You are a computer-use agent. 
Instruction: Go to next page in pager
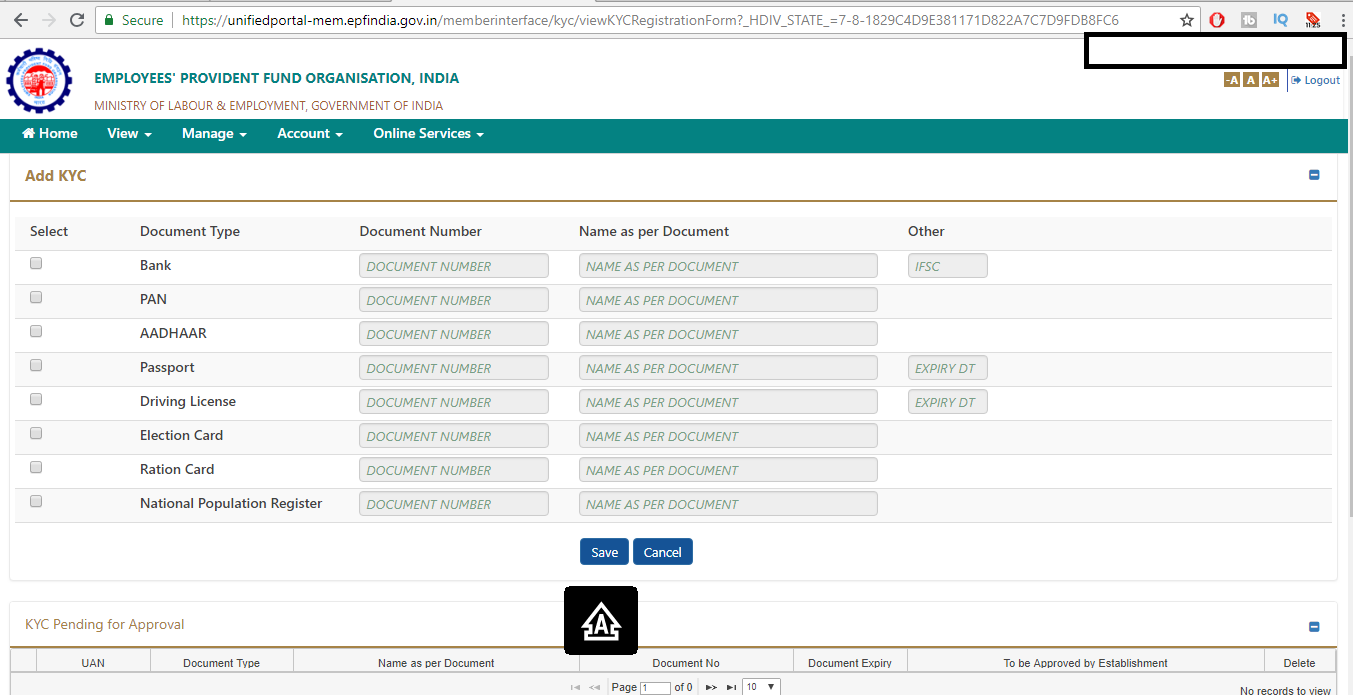tap(711, 687)
